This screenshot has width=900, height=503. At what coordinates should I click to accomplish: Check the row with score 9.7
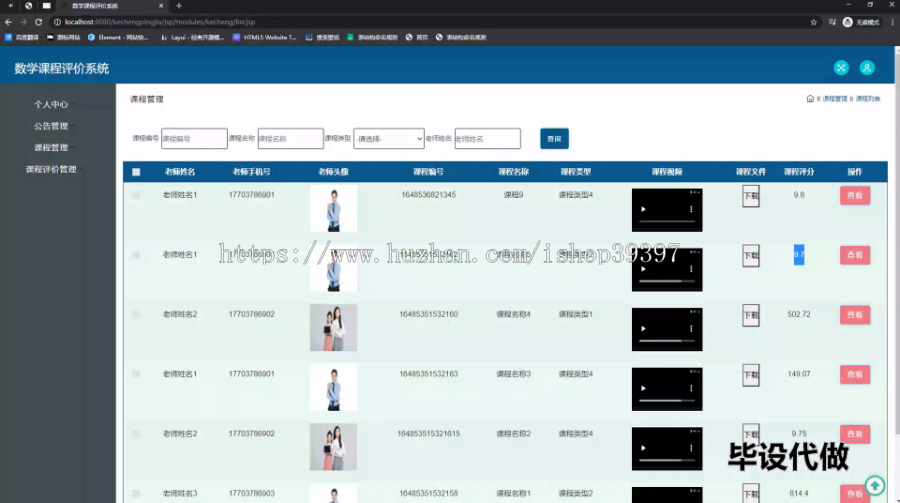136,255
